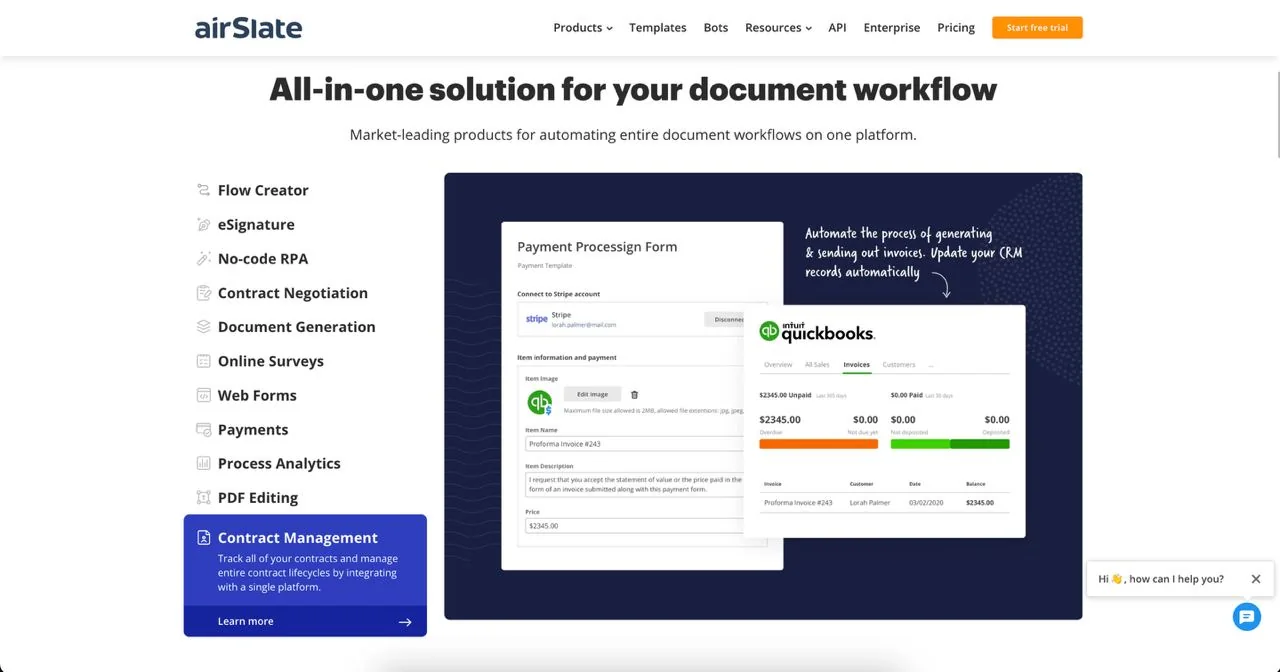Click the trash icon beside Edit image
This screenshot has height=672, width=1280.
pos(634,395)
